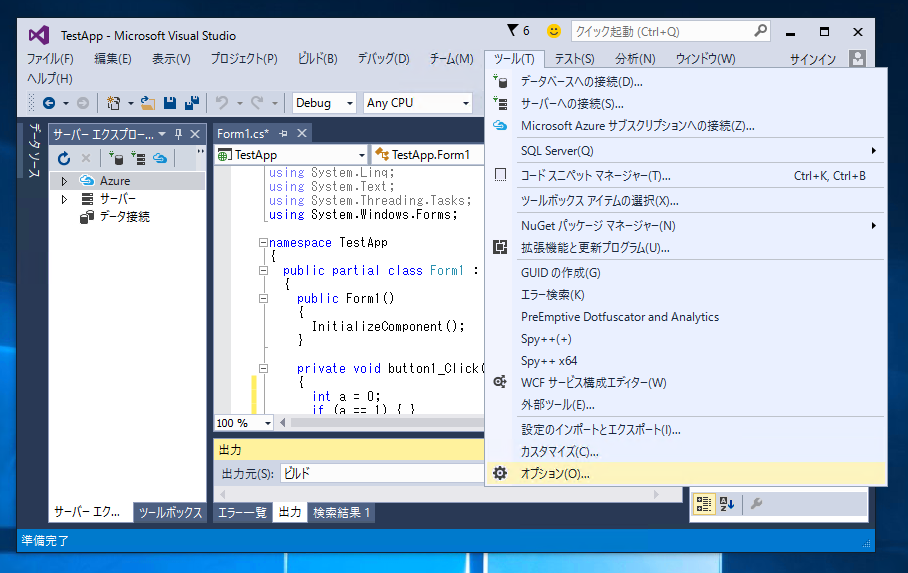
Task: Click the sign-in account avatar icon
Action: [858, 59]
